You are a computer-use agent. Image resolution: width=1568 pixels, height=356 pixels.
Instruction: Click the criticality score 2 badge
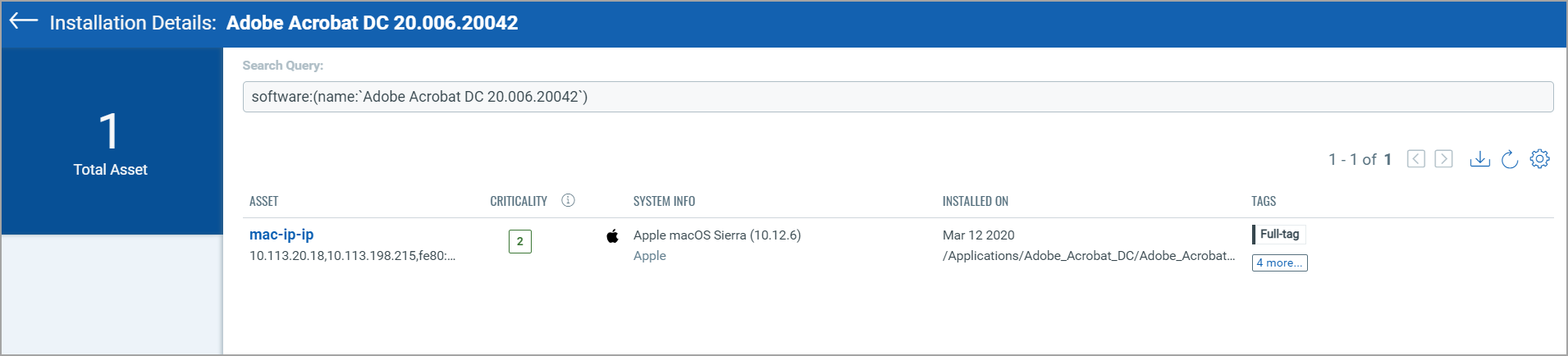pos(520,242)
